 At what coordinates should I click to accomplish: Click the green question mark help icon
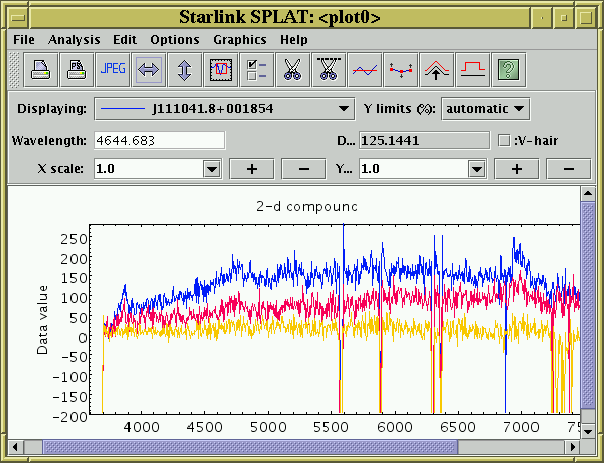click(x=509, y=70)
